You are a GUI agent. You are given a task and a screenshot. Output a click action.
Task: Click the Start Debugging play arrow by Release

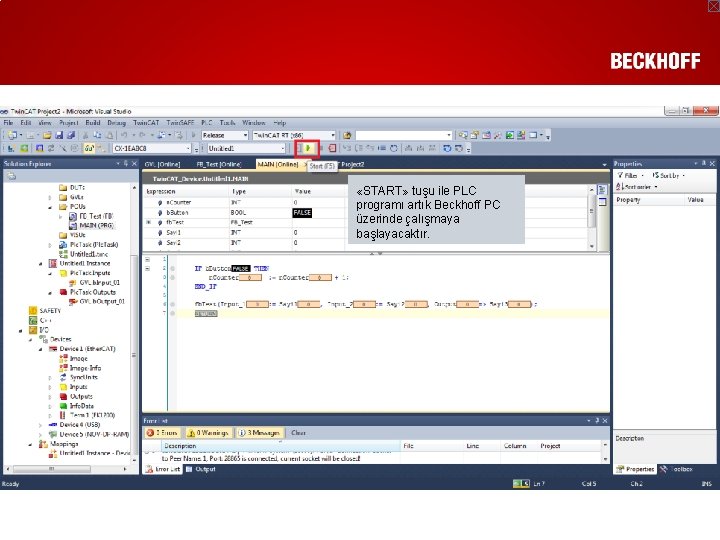(x=193, y=135)
